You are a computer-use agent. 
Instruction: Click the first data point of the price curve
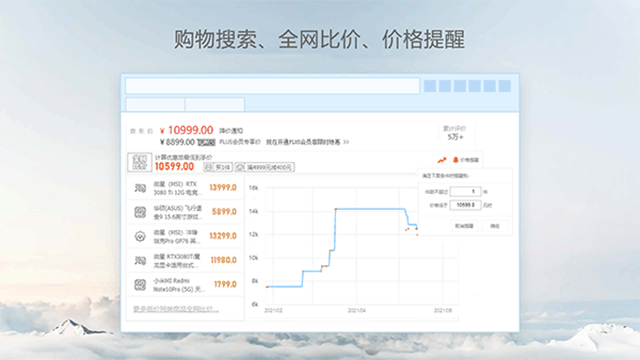(267, 287)
